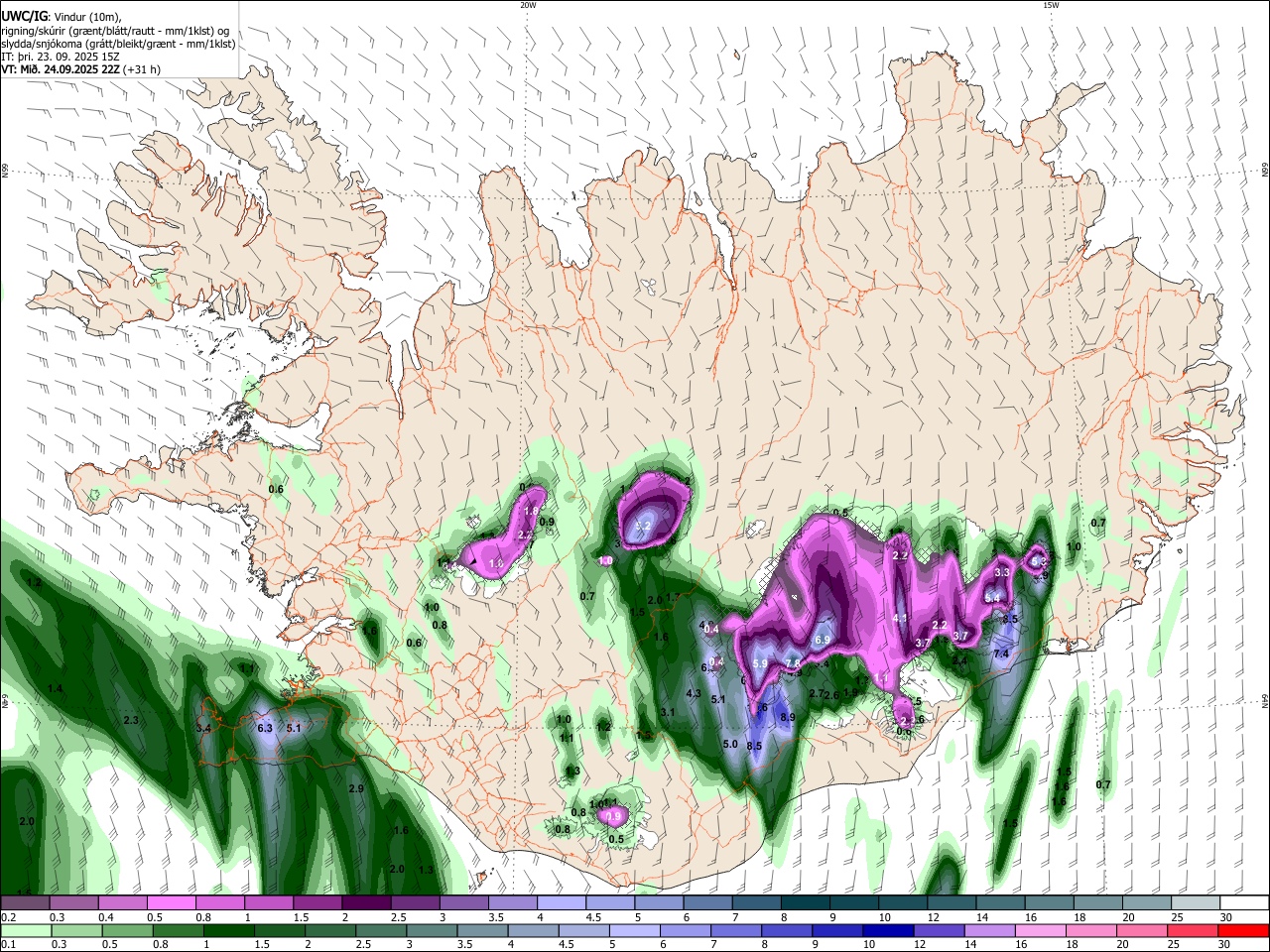Pick lower scale violet swatch between 14 and 16

click(988, 930)
